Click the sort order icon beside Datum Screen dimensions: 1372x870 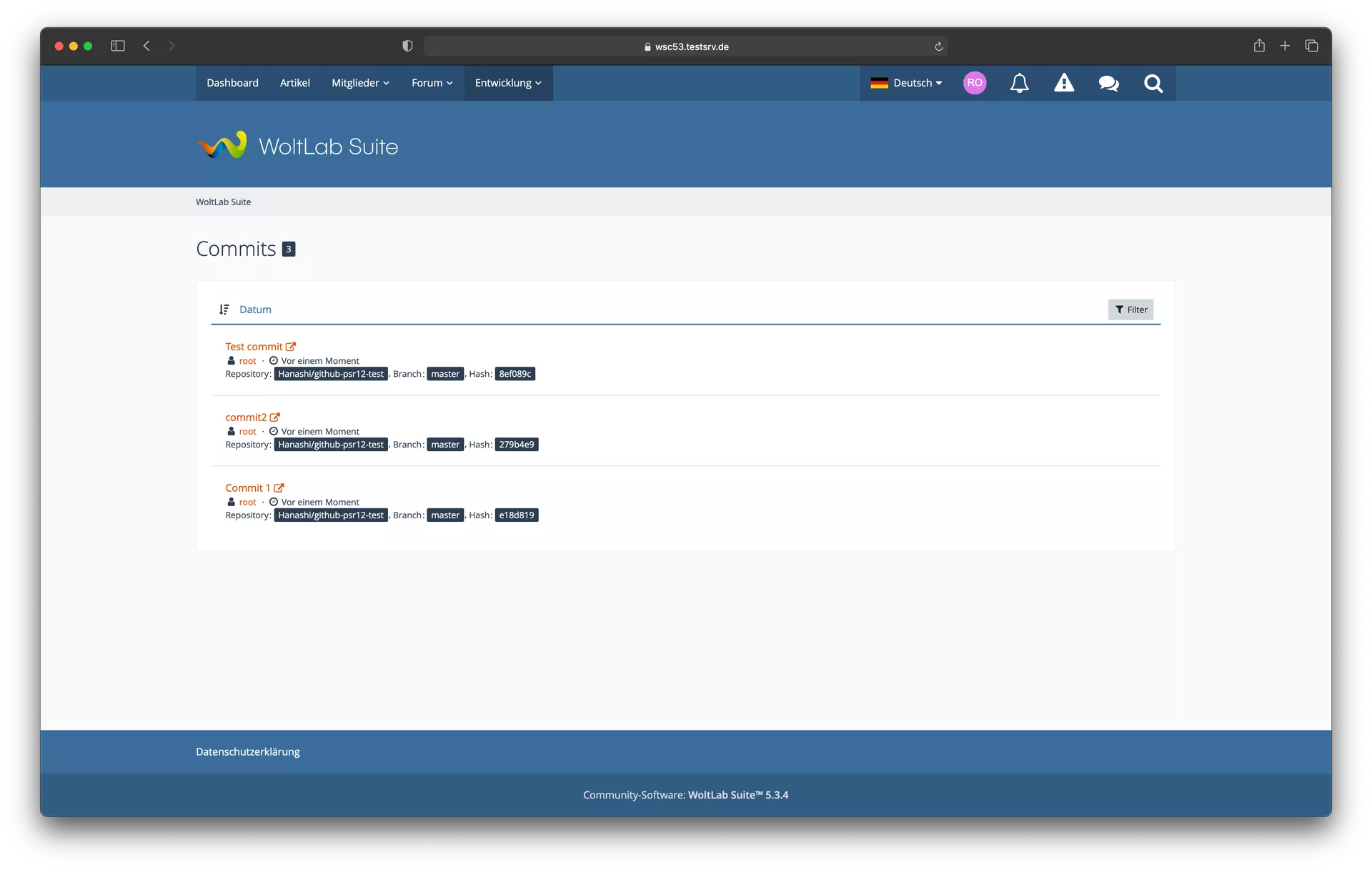[224, 310]
